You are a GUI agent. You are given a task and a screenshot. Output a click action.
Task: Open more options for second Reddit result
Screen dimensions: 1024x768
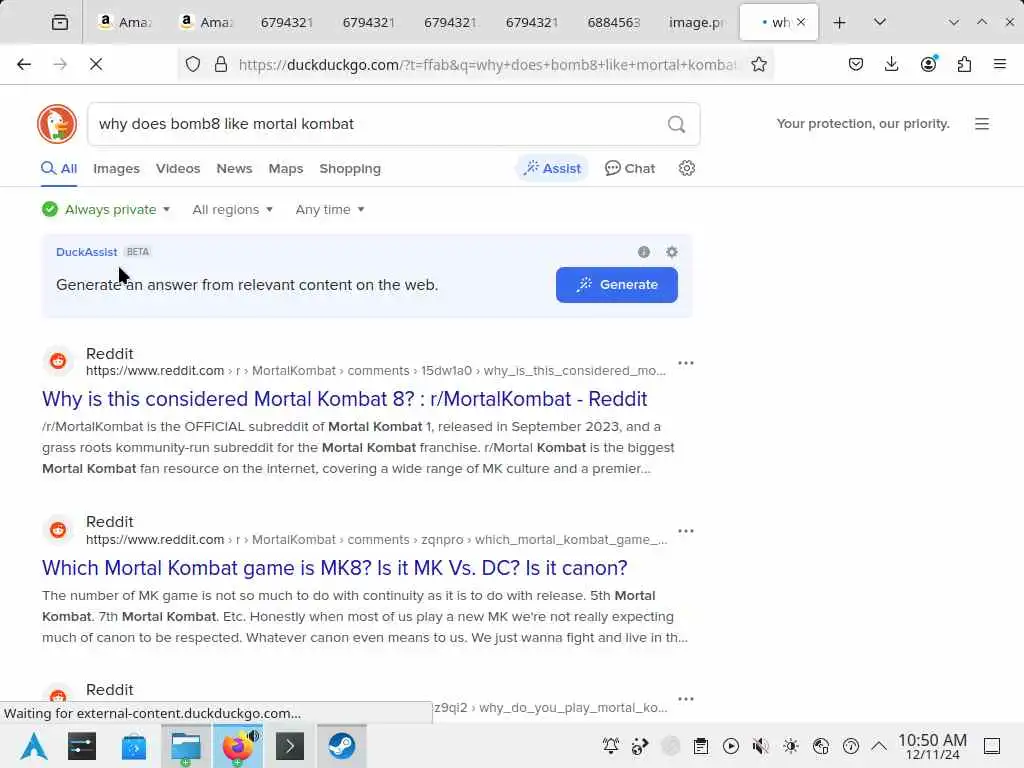686,531
